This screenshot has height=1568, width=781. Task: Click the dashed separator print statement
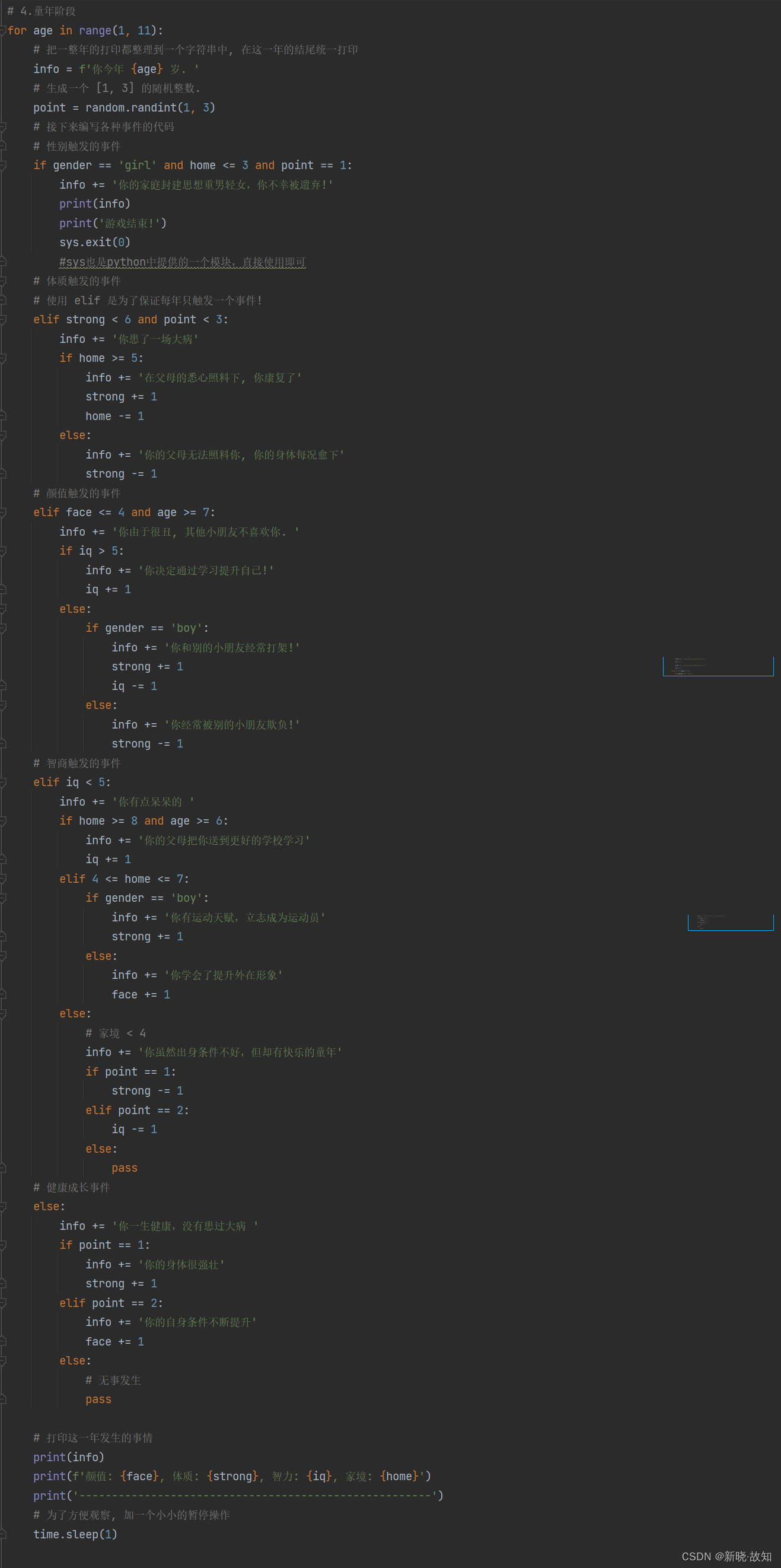click(238, 1495)
